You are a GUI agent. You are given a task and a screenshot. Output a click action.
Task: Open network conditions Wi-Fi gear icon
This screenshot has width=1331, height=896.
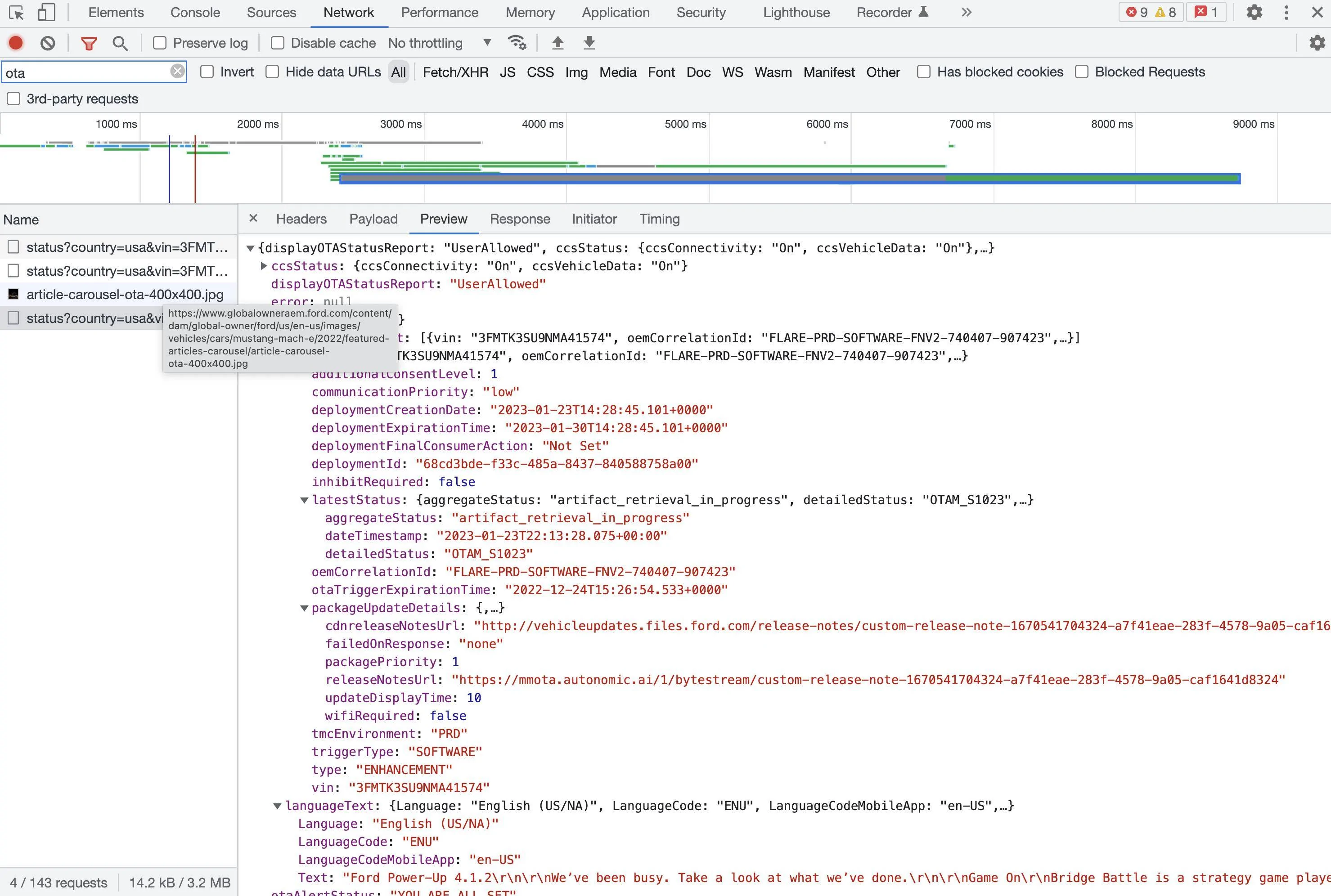coord(517,43)
